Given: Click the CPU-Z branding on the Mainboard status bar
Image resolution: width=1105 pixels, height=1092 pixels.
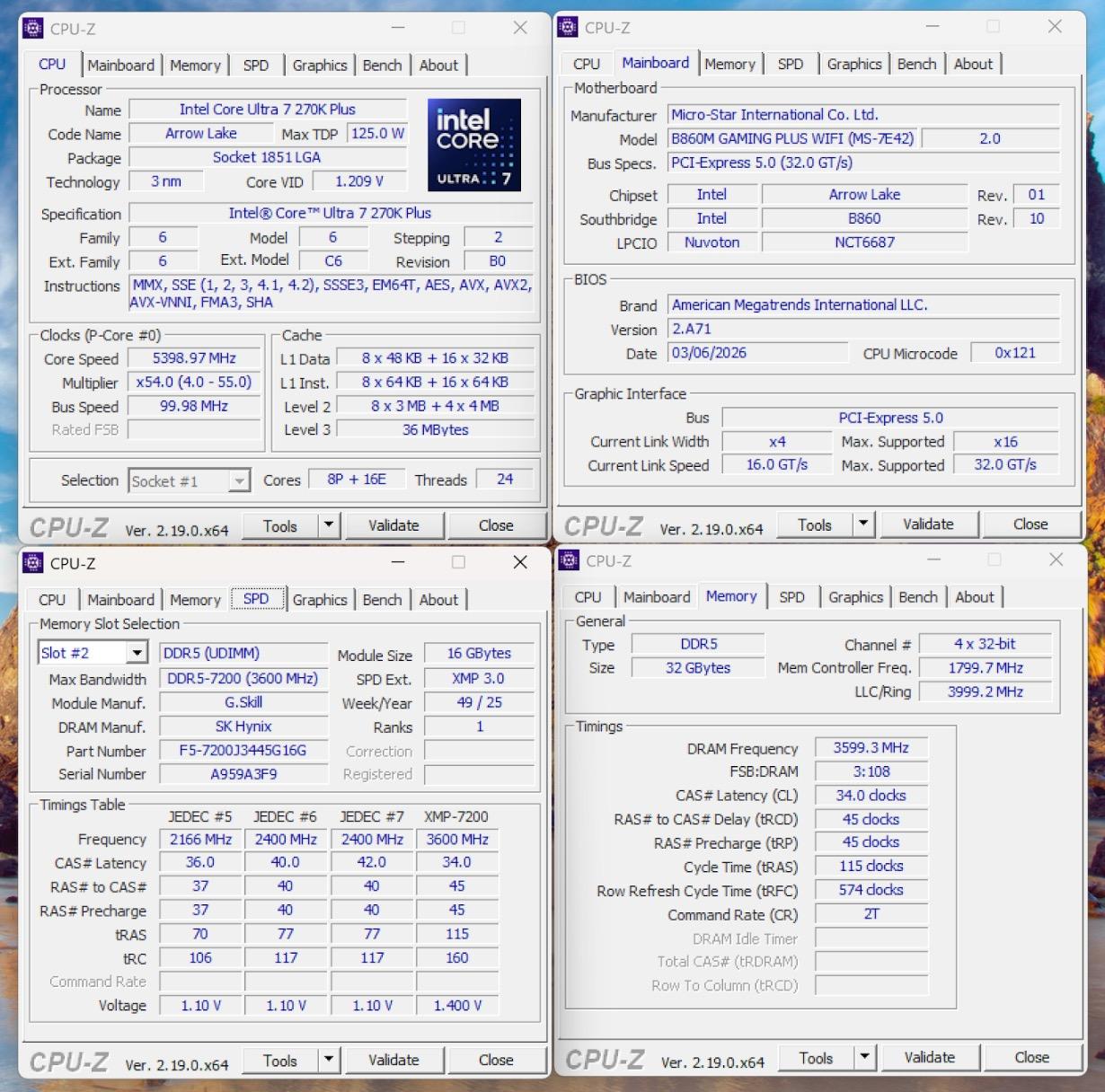Looking at the screenshot, I should 604,524.
